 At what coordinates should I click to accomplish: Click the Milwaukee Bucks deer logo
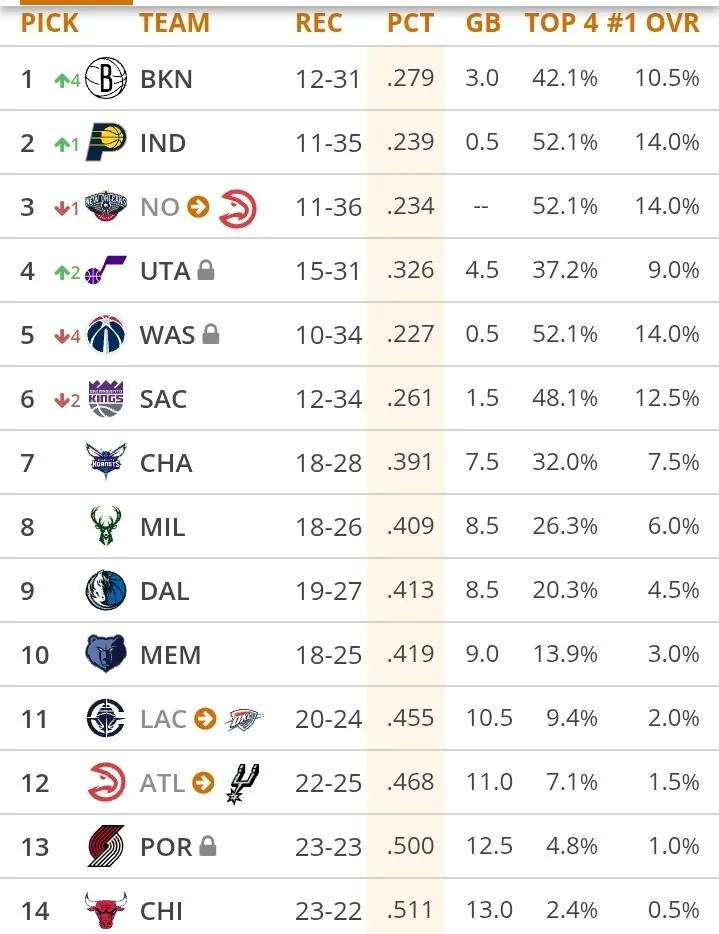tap(105, 526)
